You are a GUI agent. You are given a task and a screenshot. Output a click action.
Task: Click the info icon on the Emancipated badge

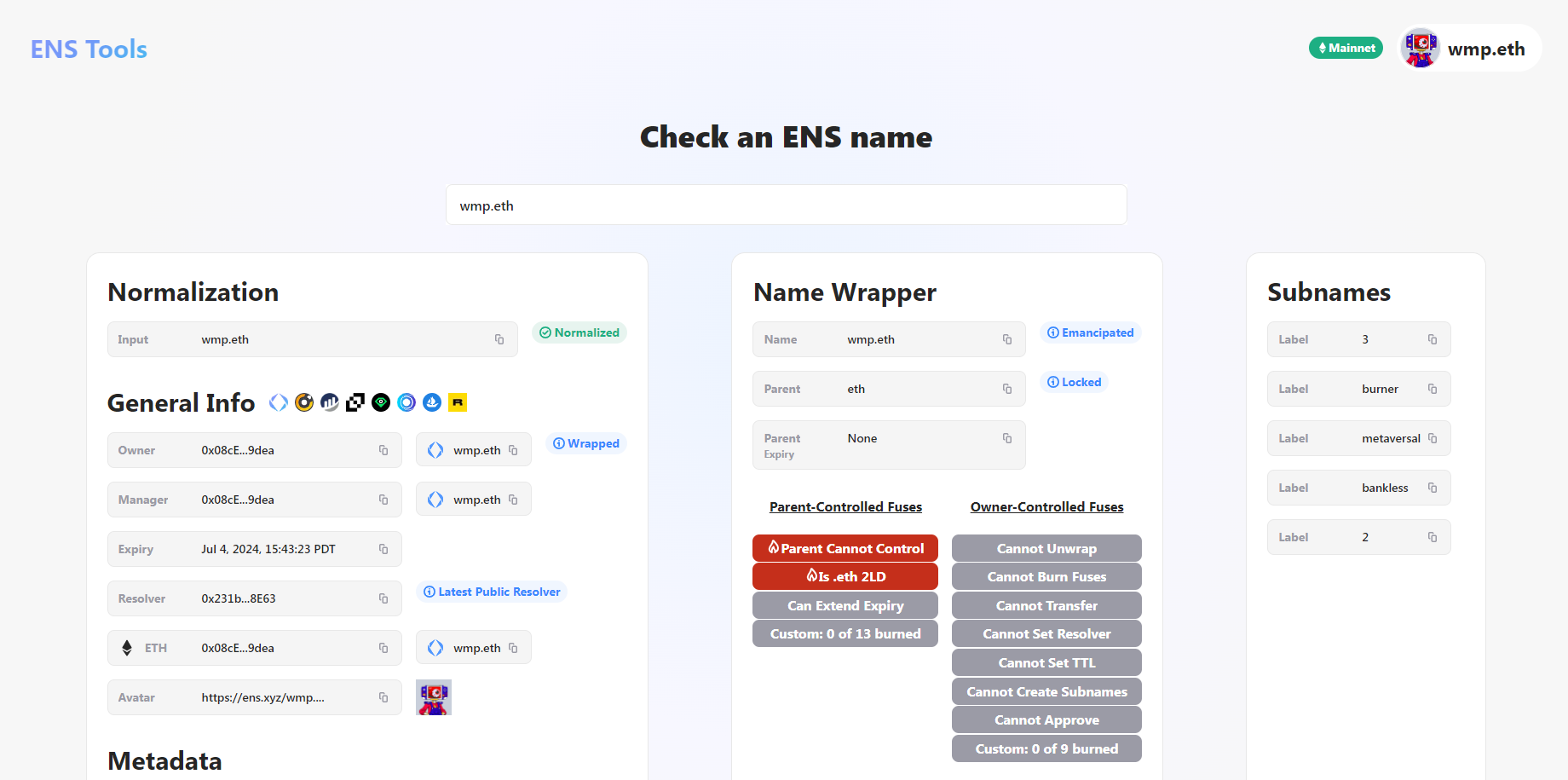pyautogui.click(x=1054, y=332)
